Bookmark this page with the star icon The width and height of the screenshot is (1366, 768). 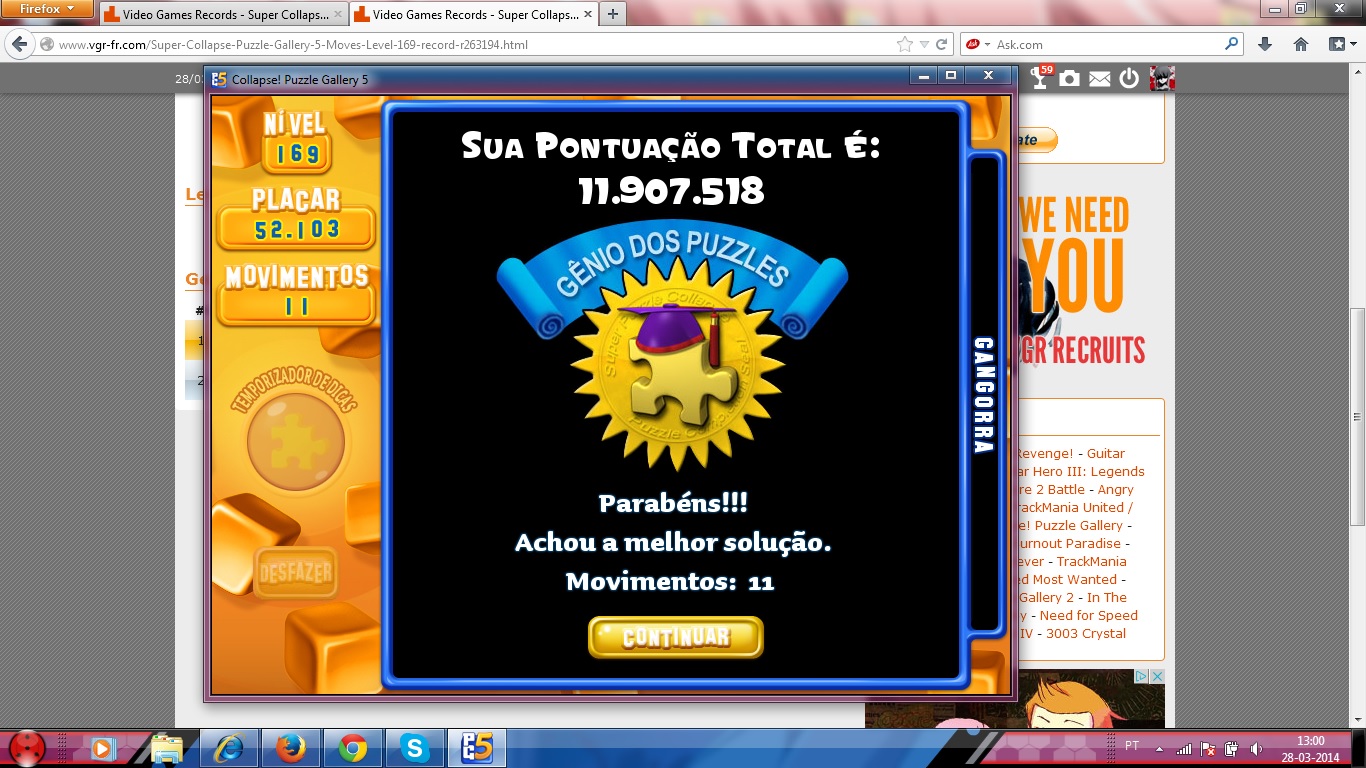tap(905, 44)
